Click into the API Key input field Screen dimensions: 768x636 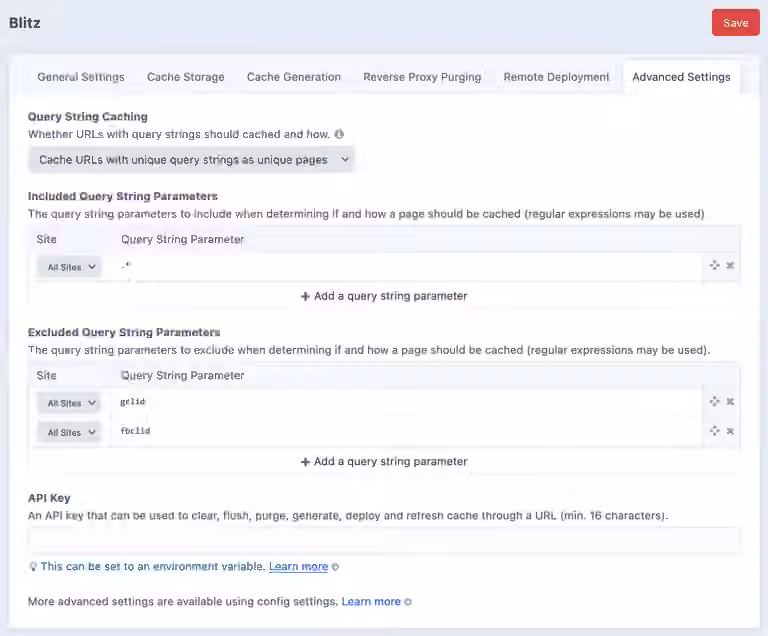(x=384, y=540)
